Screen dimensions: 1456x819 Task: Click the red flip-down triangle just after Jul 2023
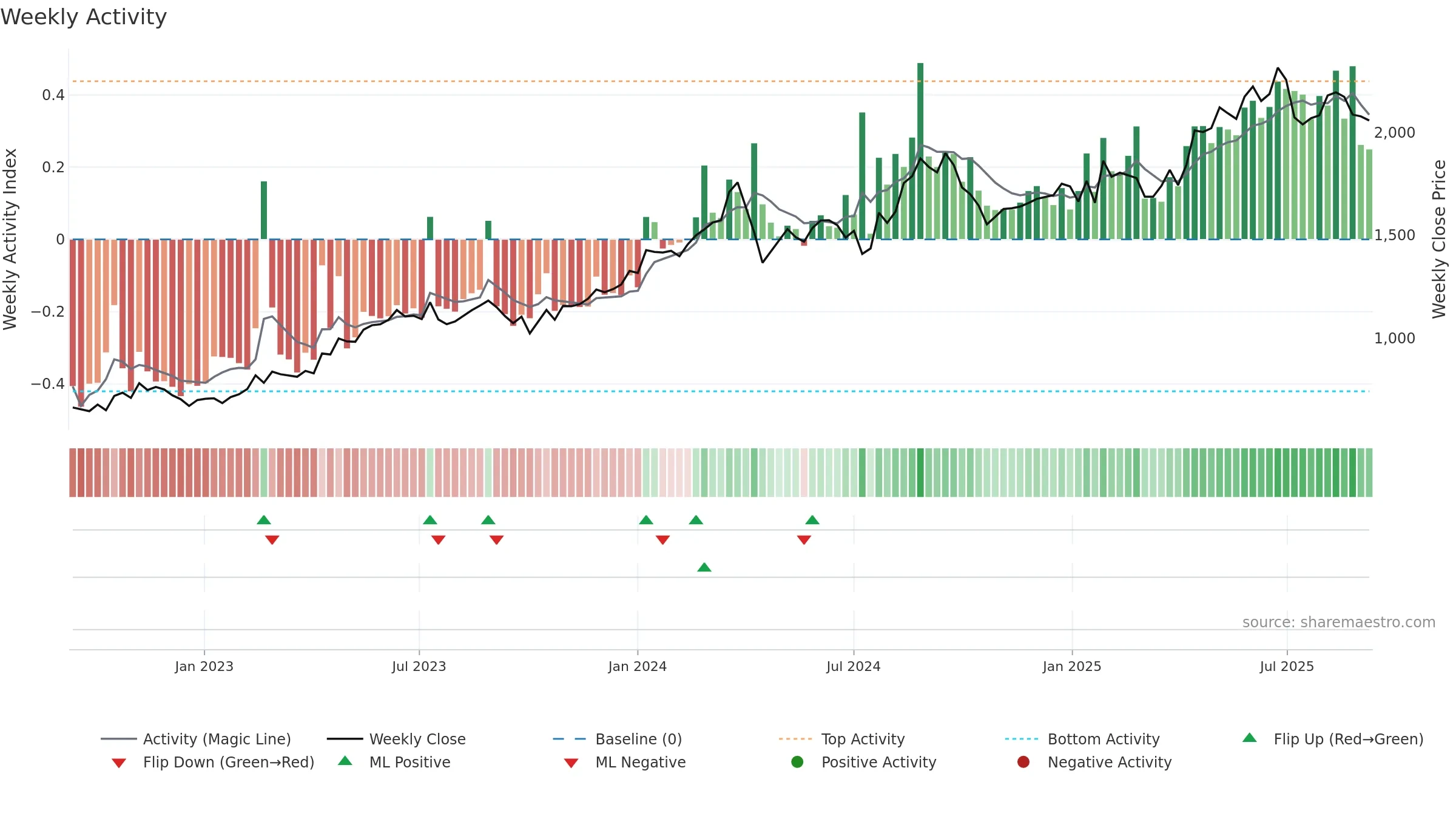tap(439, 540)
